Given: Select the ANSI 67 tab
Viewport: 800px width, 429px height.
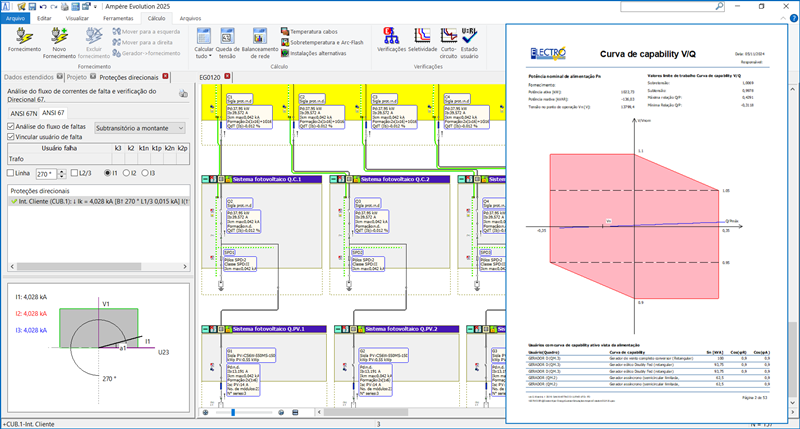Looking at the screenshot, I should [53, 113].
